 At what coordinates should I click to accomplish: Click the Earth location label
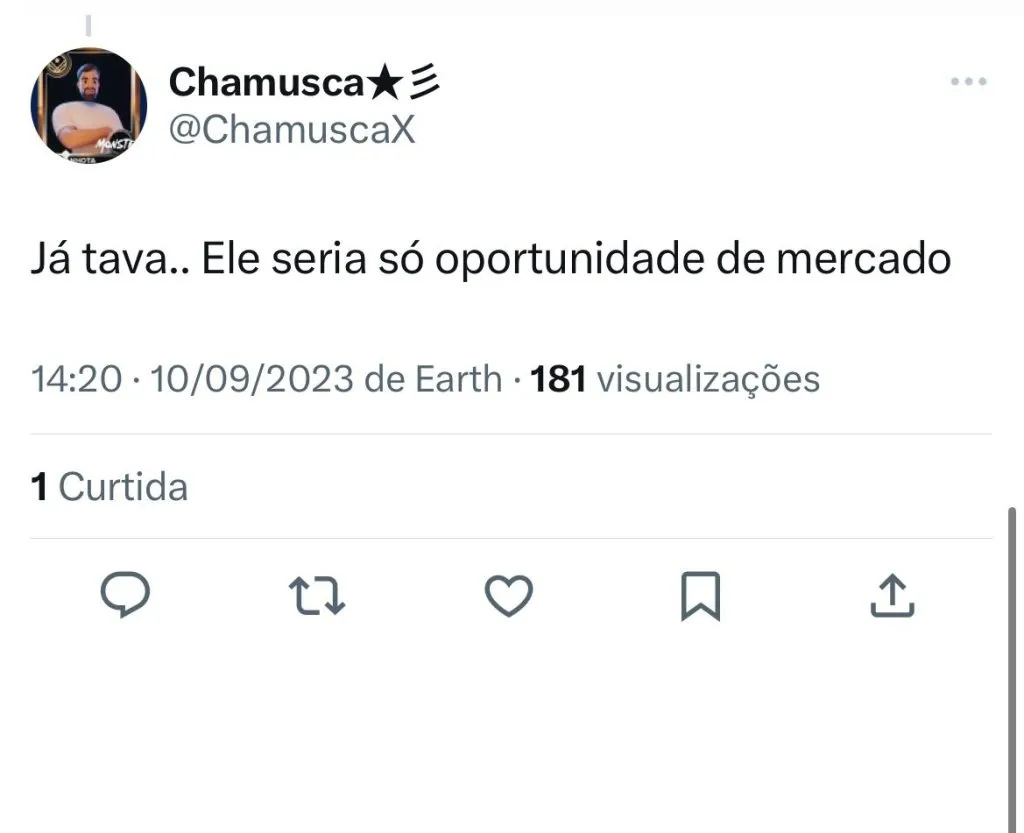pyautogui.click(x=459, y=379)
